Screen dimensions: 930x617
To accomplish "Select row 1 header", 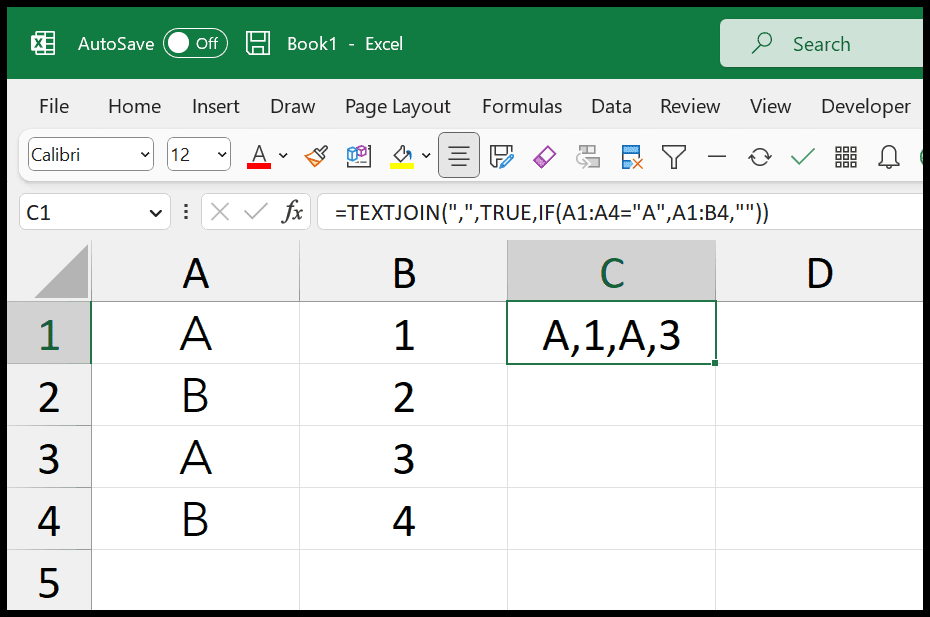I will pos(49,333).
